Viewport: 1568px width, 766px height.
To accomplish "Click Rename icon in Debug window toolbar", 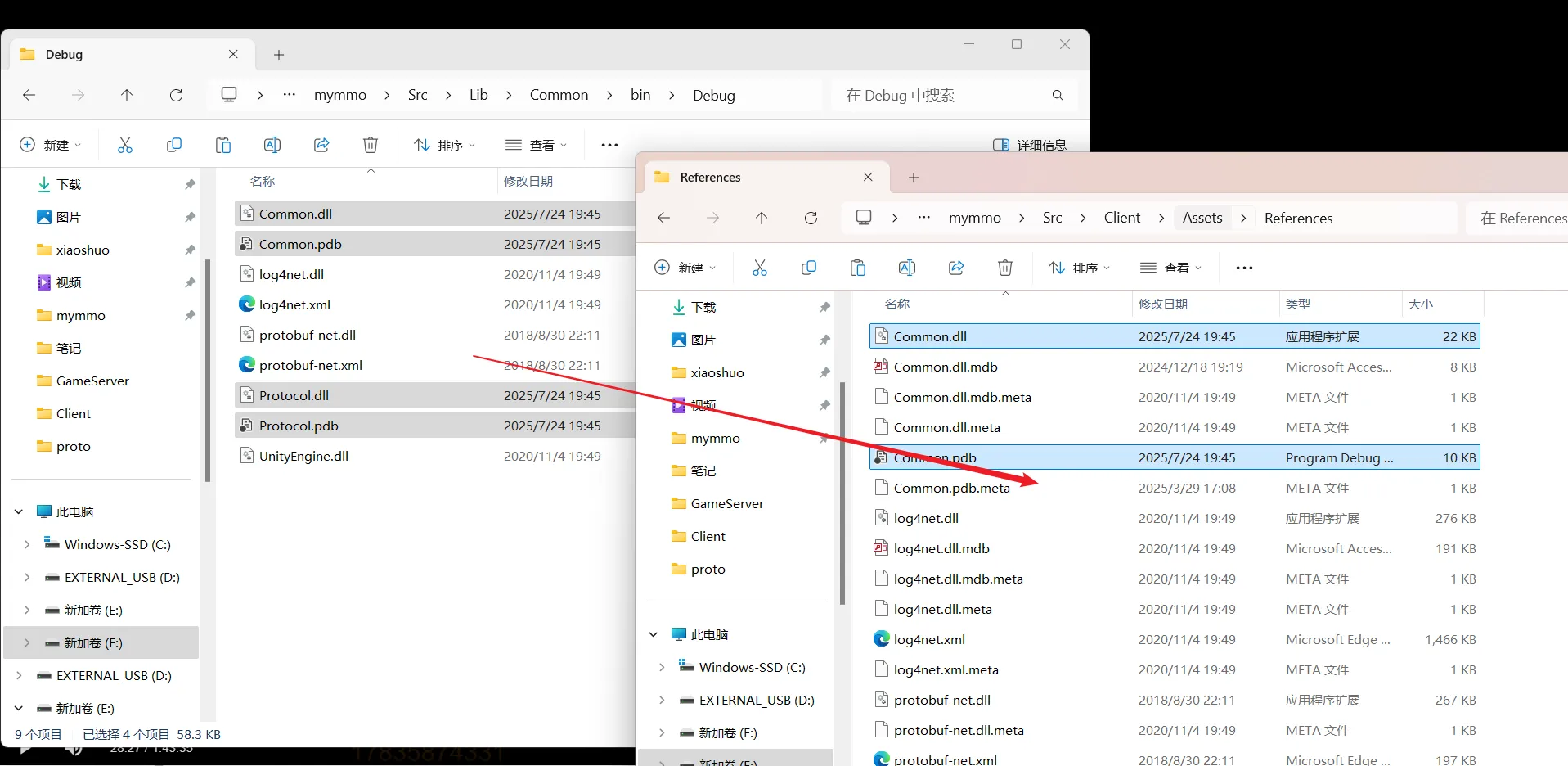I will [x=272, y=145].
